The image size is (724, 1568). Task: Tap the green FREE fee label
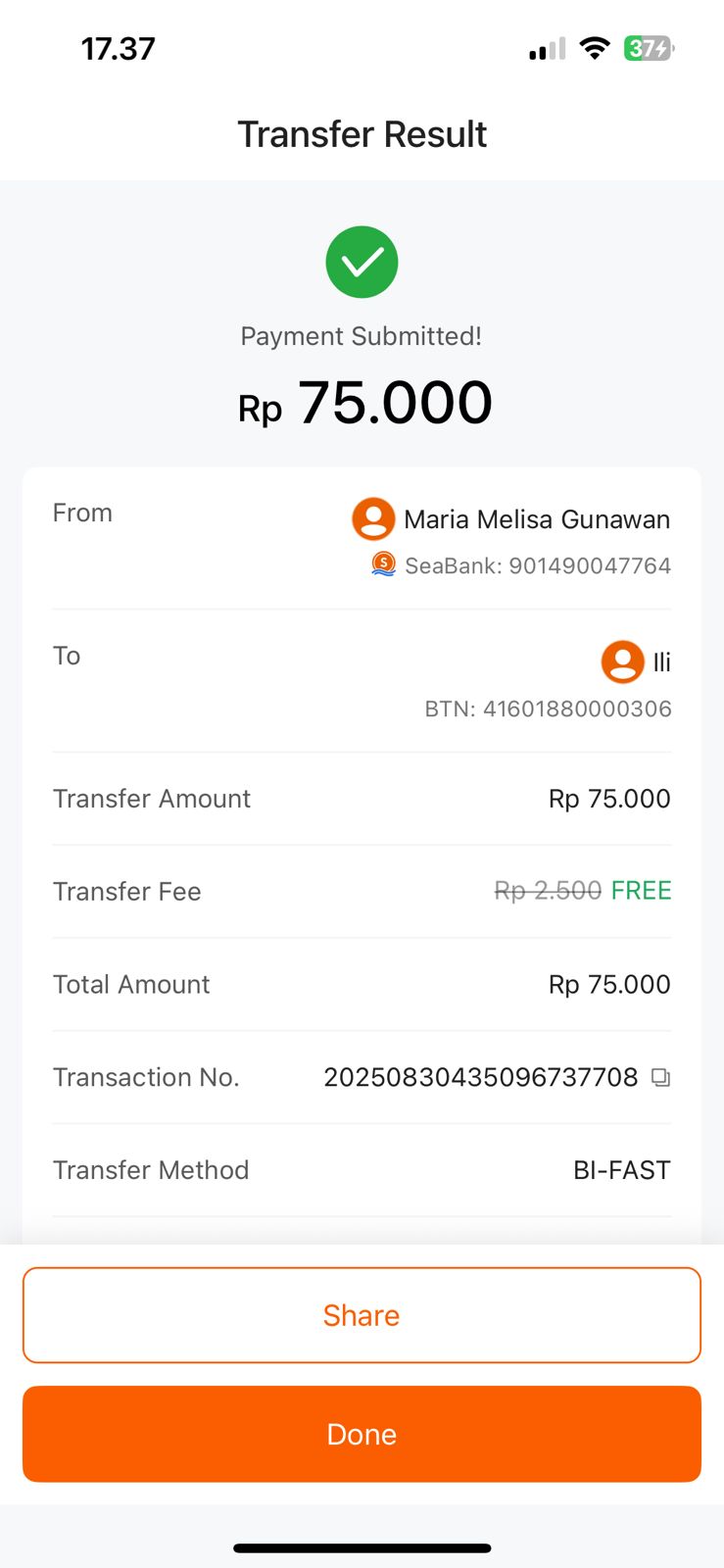(x=641, y=891)
